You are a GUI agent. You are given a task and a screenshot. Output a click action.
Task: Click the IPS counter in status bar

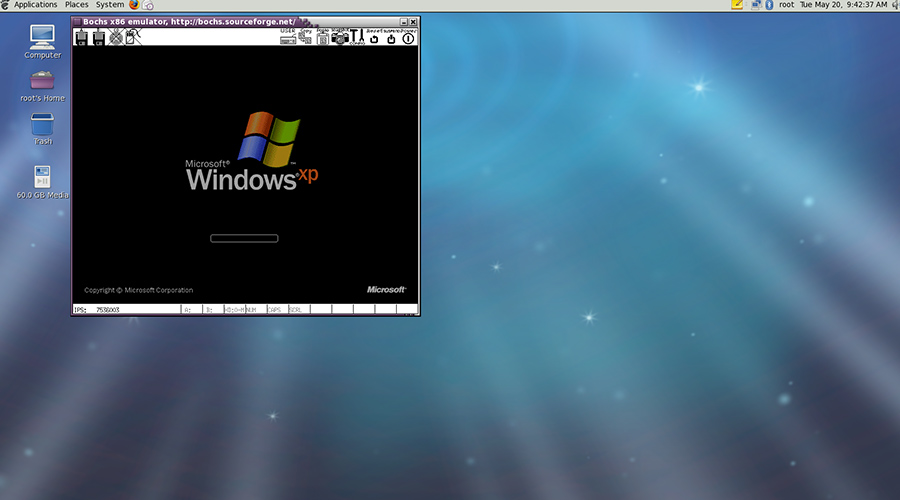coord(126,309)
